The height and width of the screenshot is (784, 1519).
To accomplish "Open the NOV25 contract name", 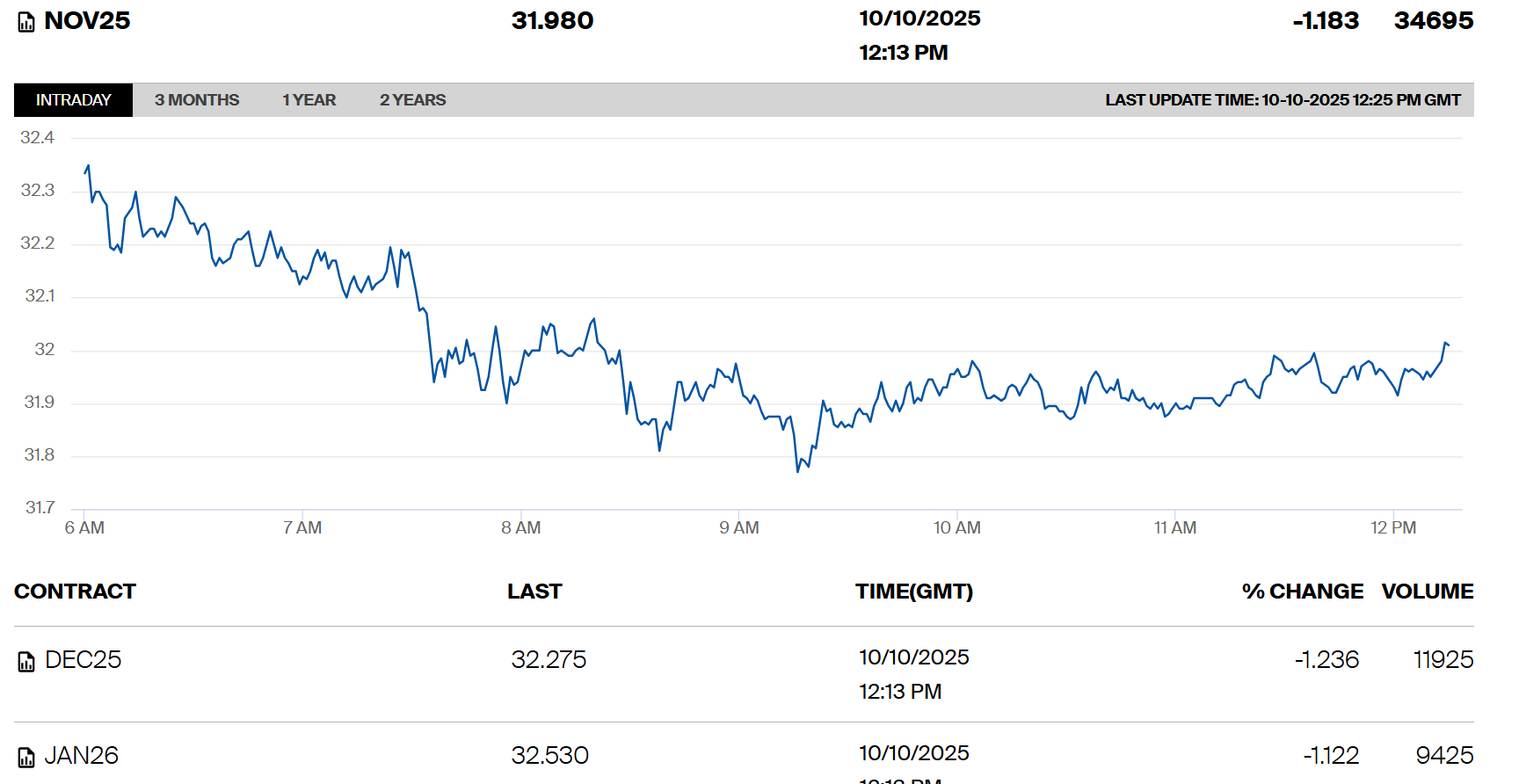I will click(87, 21).
